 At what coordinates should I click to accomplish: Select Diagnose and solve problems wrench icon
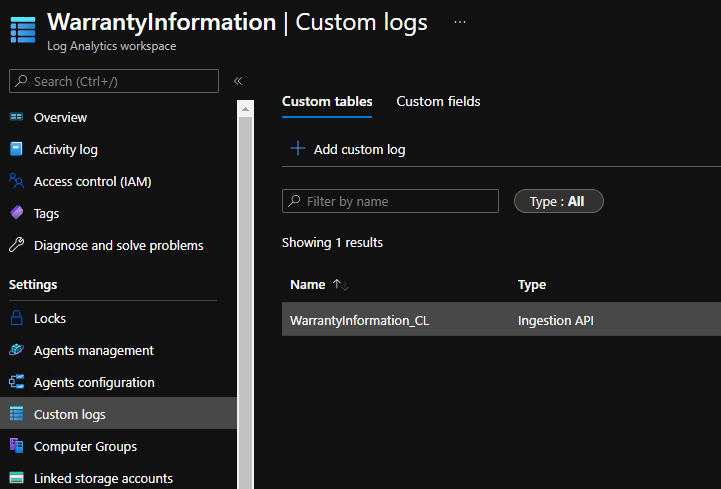point(16,245)
